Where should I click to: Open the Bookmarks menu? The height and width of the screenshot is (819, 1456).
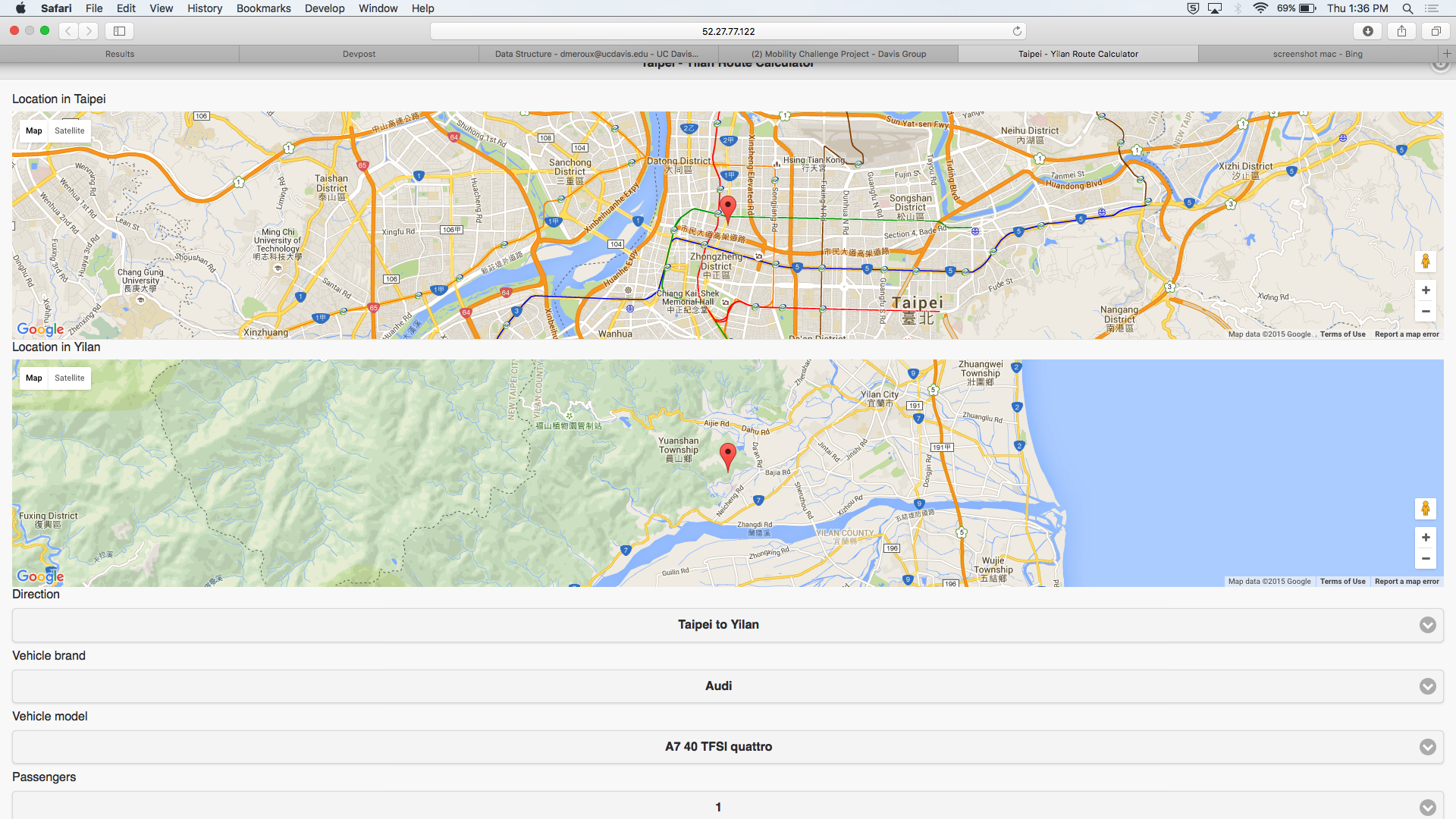(263, 8)
